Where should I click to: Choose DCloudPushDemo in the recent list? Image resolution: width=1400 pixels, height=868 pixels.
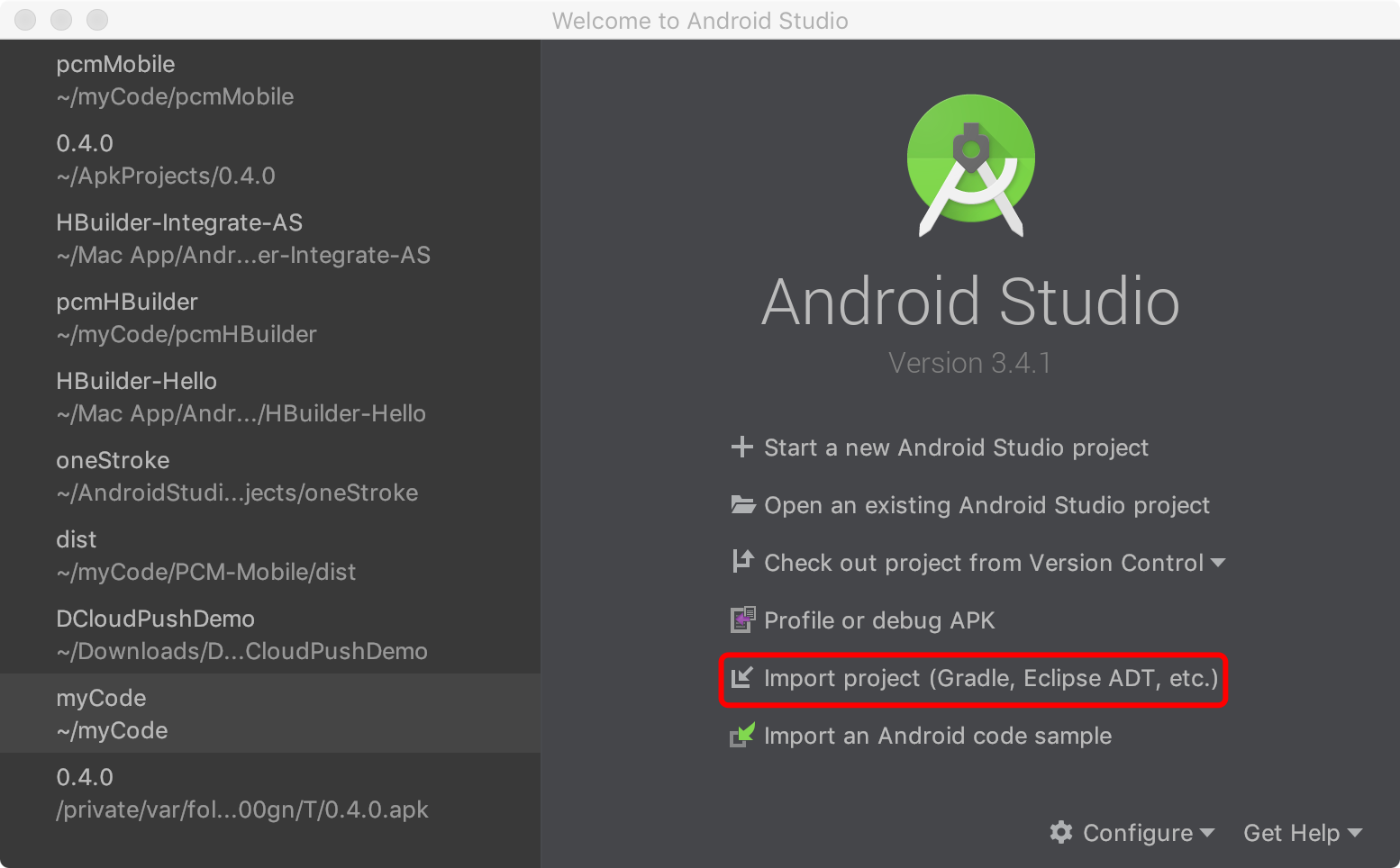tap(270, 634)
